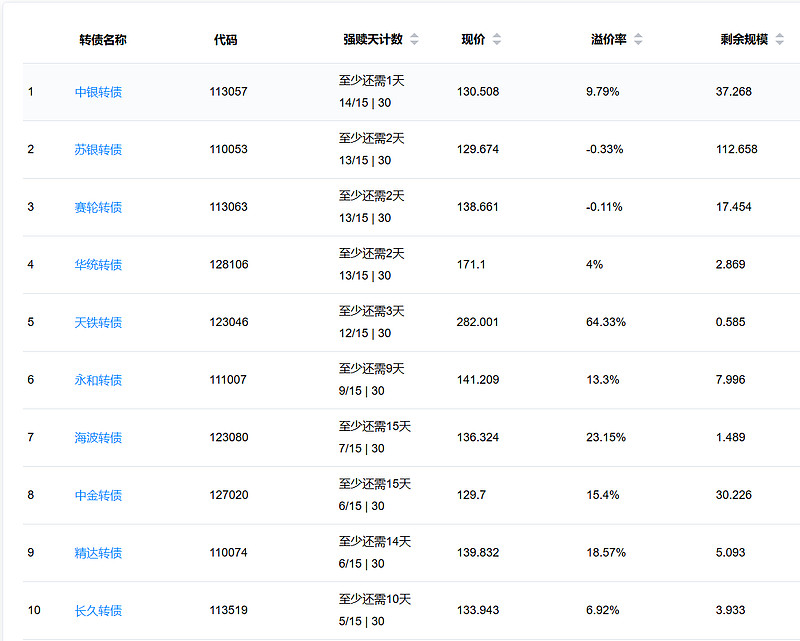Screen dimensions: 800x641
Task: Open 中金转债 bond link
Action: point(98,496)
